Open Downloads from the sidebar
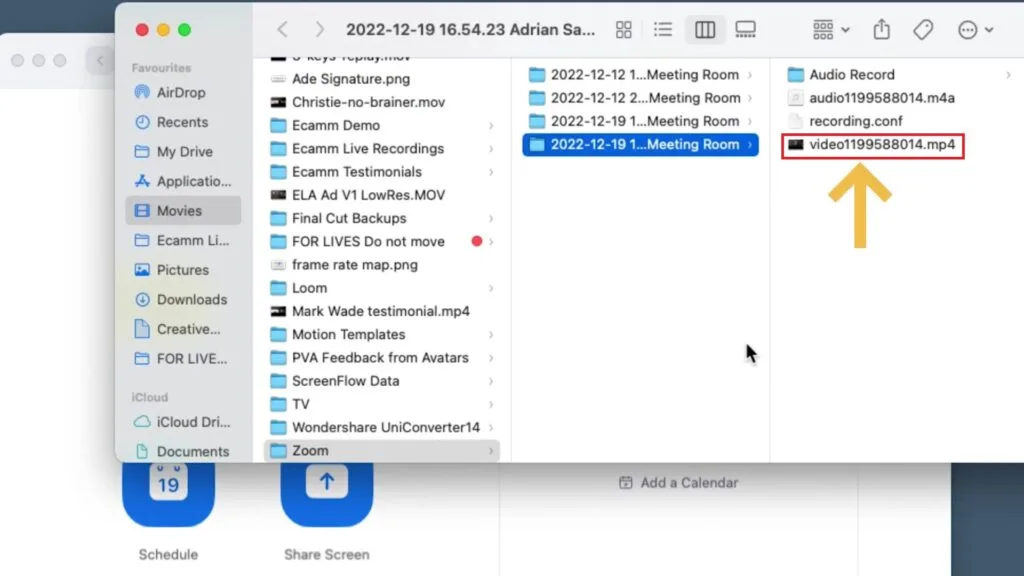The image size is (1024, 576). 191,299
